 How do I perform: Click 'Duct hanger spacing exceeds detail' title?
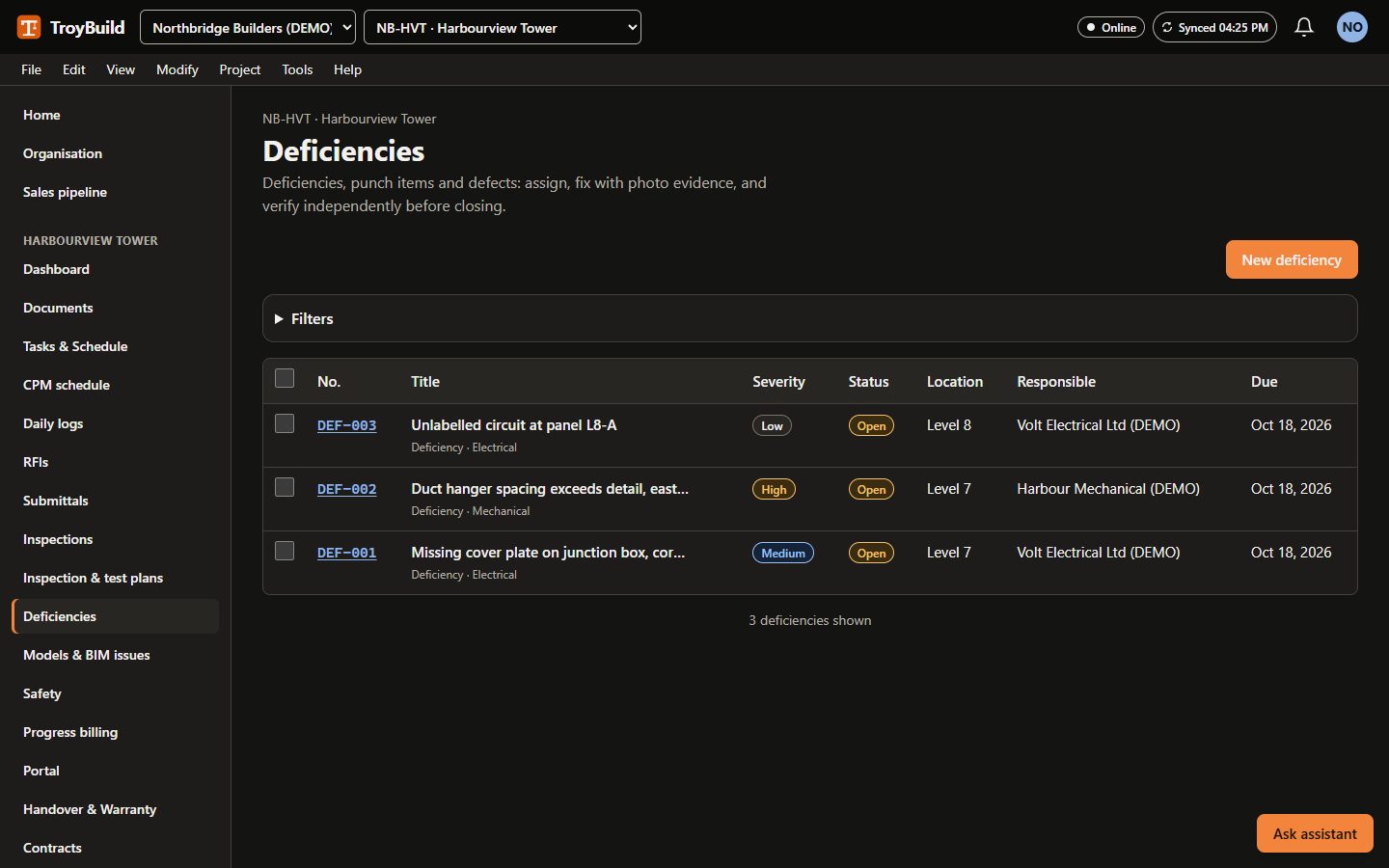pyautogui.click(x=550, y=488)
